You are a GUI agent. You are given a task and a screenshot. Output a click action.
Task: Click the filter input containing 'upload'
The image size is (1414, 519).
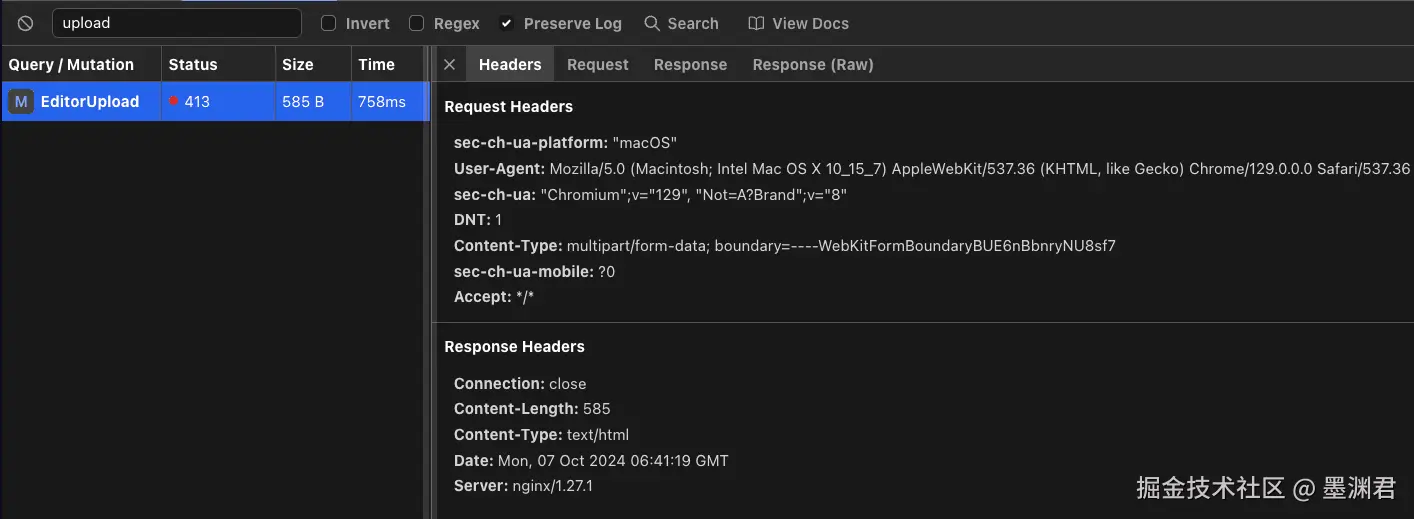(x=176, y=23)
